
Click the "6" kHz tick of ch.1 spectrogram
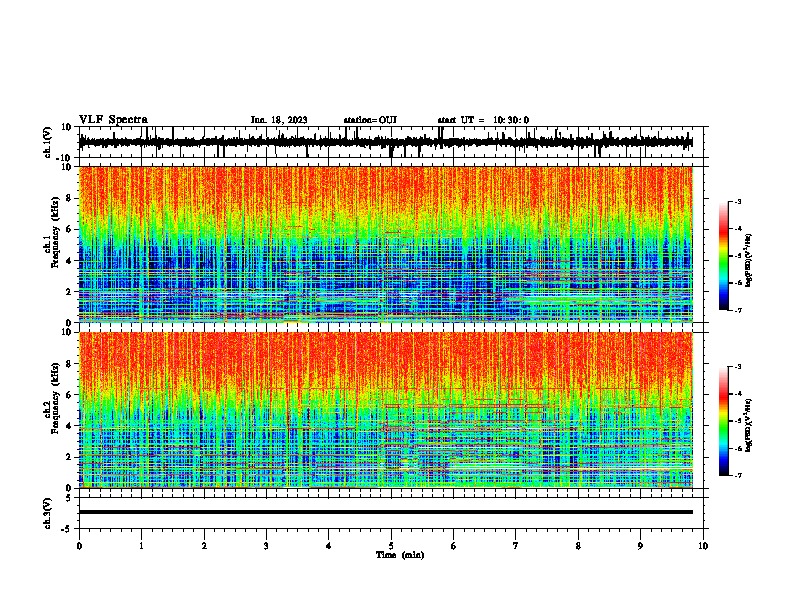click(70, 230)
